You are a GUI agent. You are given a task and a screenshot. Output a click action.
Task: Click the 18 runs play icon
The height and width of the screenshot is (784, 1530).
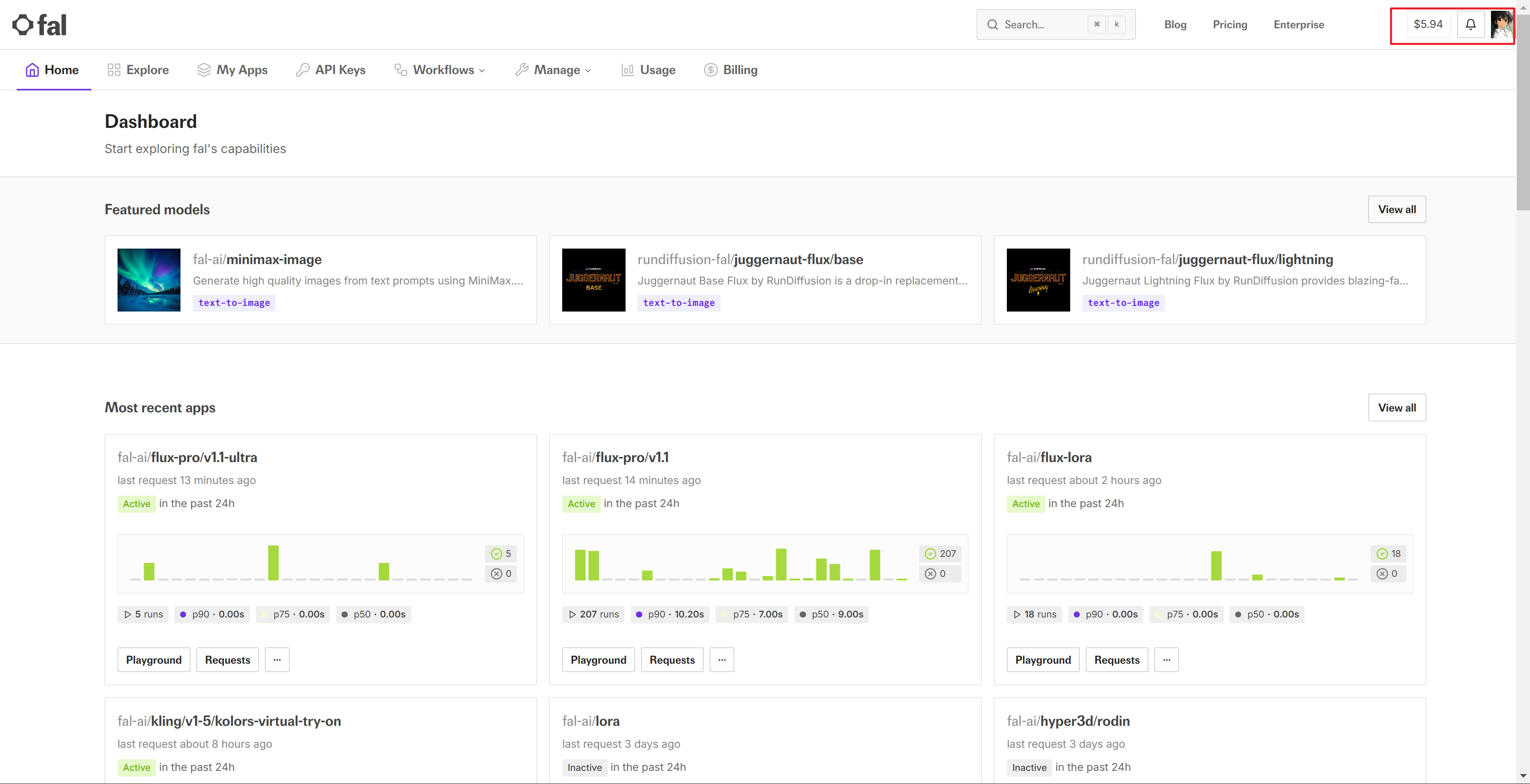[x=1017, y=615]
